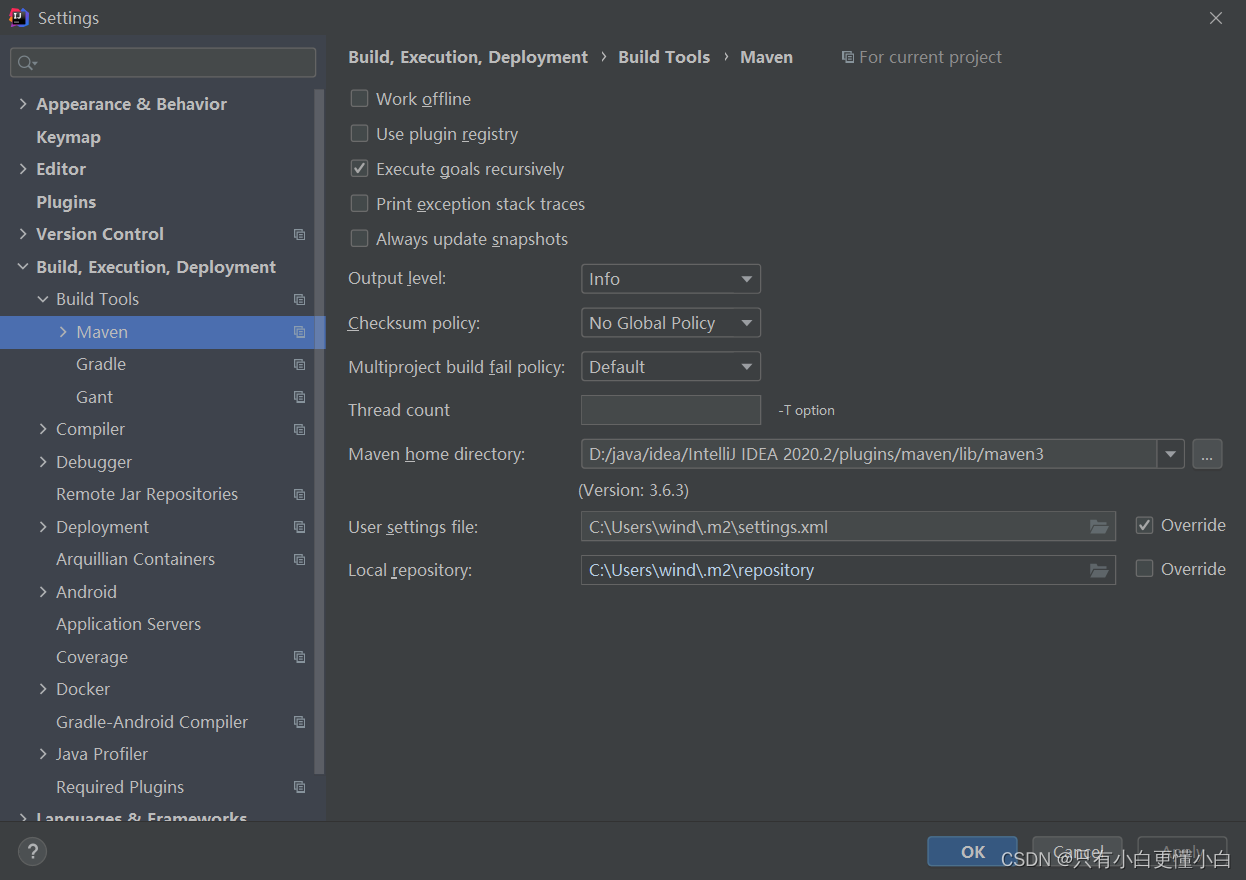Enable Always update snapshots

pos(359,239)
